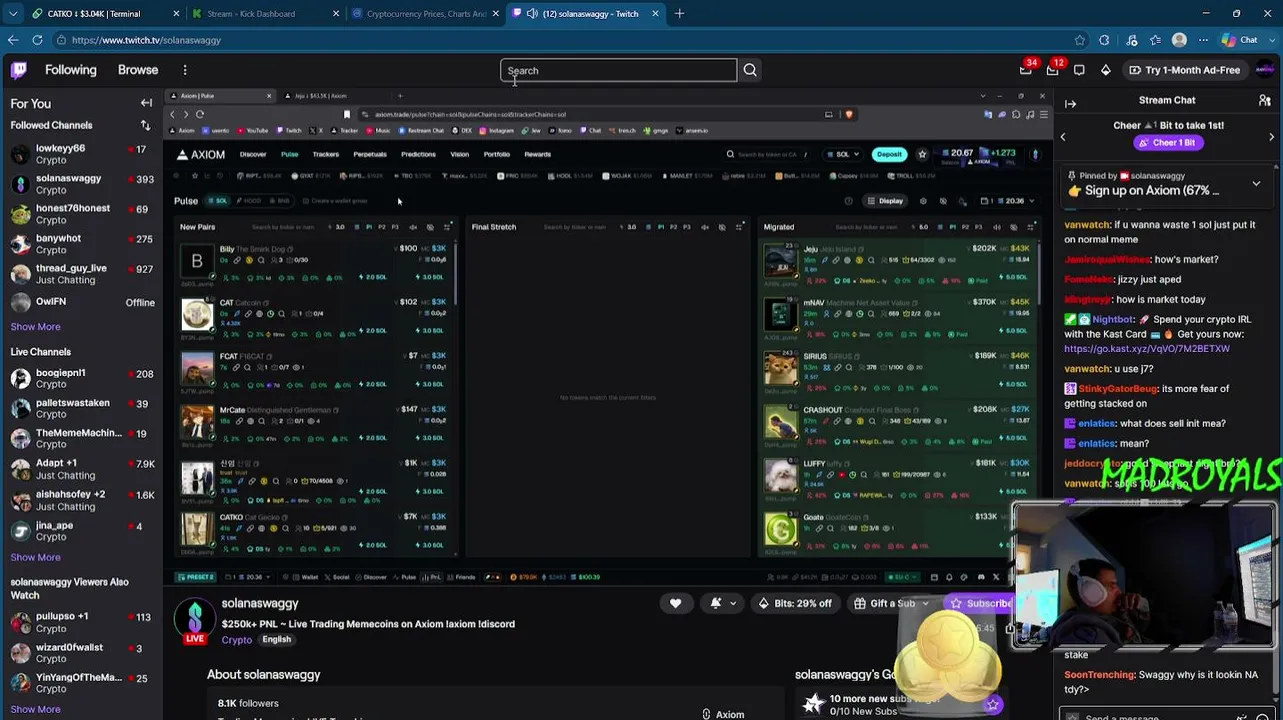This screenshot has width=1283, height=720.
Task: Close the Cryptocurrency Prices browser tab
Action: click(x=495, y=14)
